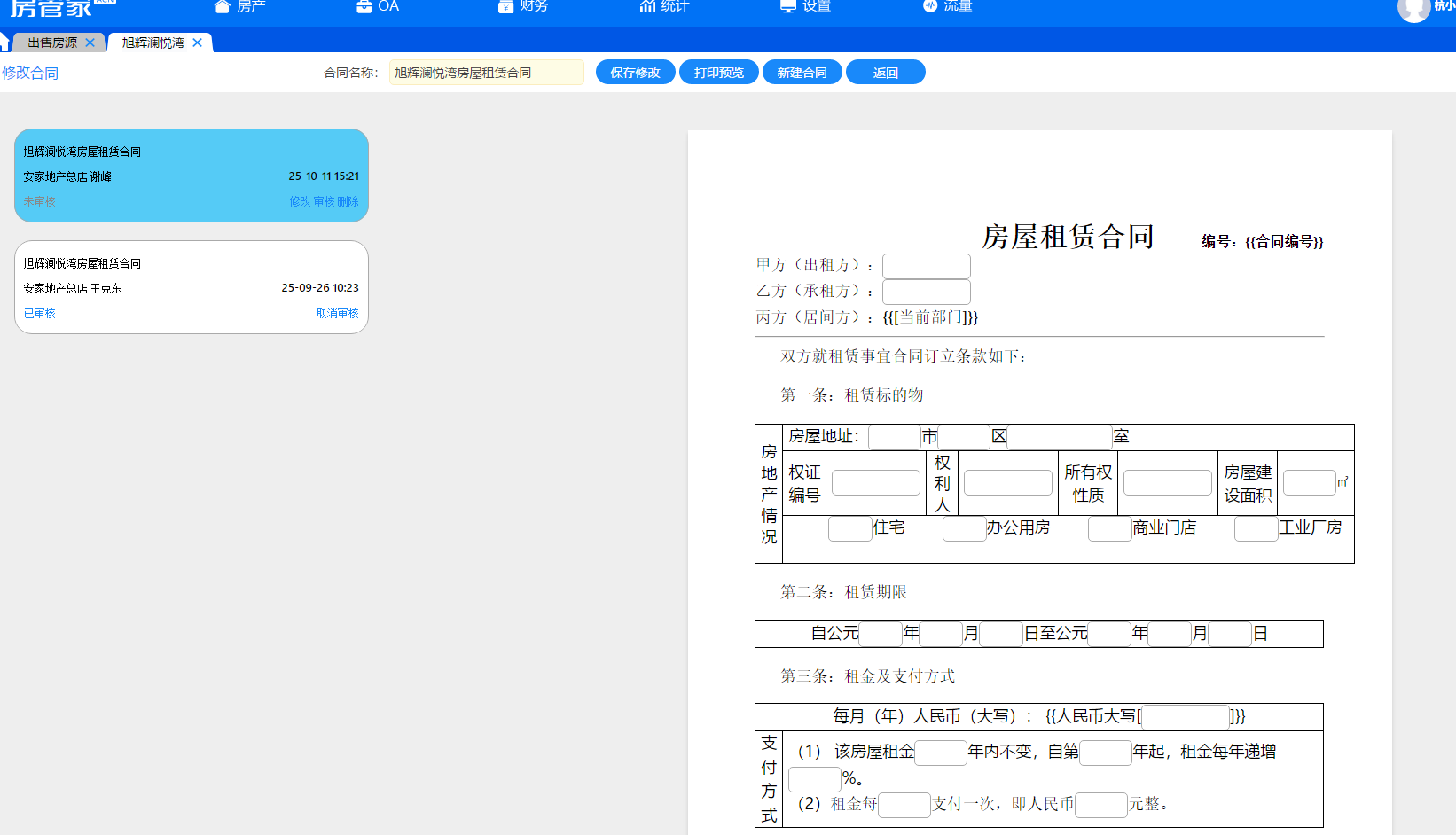Viewport: 1456px width, 835px height.
Task: Click the user avatar in top-right corner
Action: pyautogui.click(x=1413, y=9)
